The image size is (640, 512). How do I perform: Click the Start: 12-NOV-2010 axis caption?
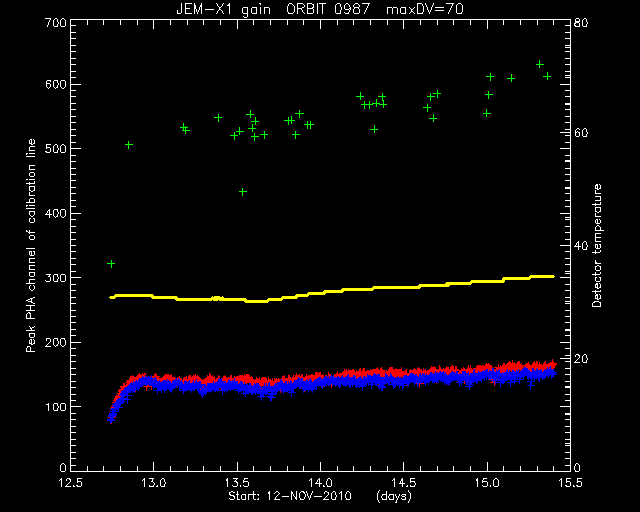(x=290, y=496)
